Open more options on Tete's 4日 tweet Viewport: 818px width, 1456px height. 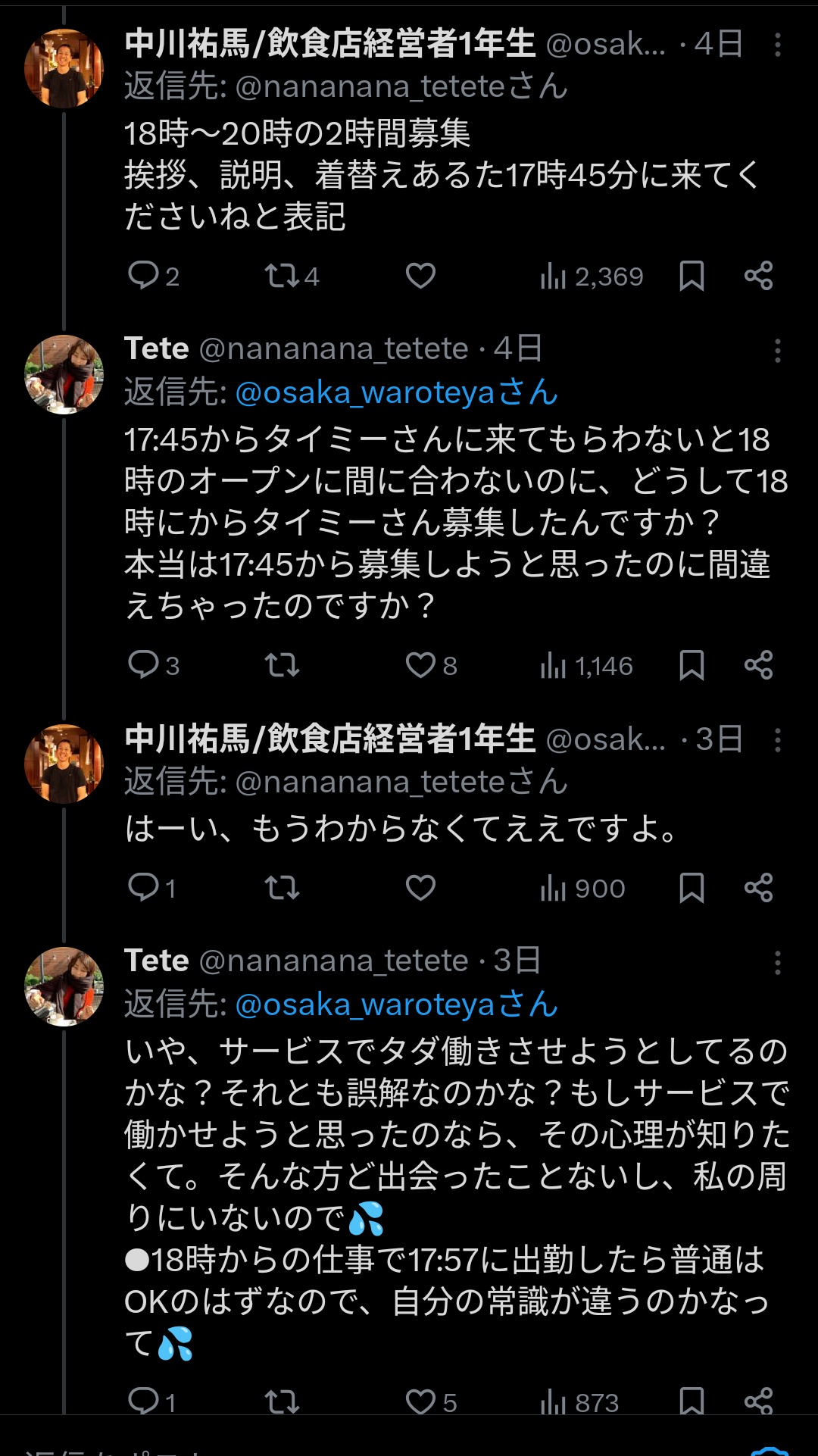777,350
